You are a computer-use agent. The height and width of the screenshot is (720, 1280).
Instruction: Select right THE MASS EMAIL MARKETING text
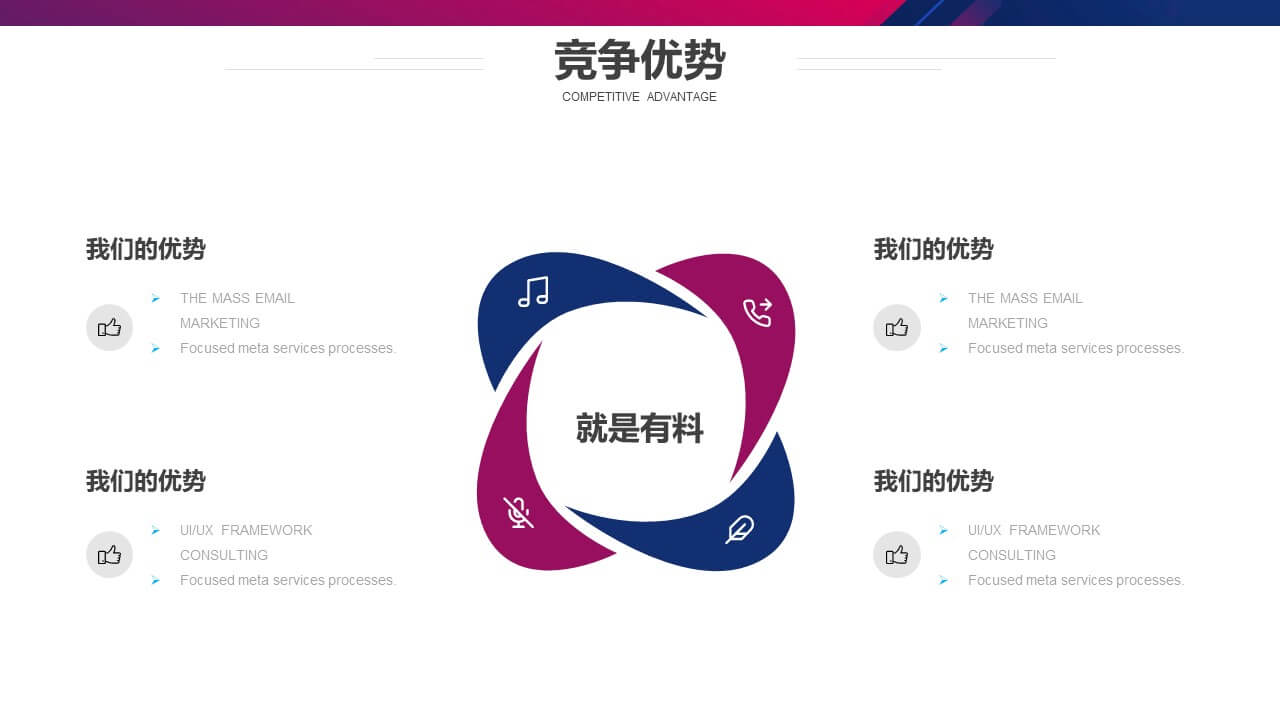point(1025,311)
